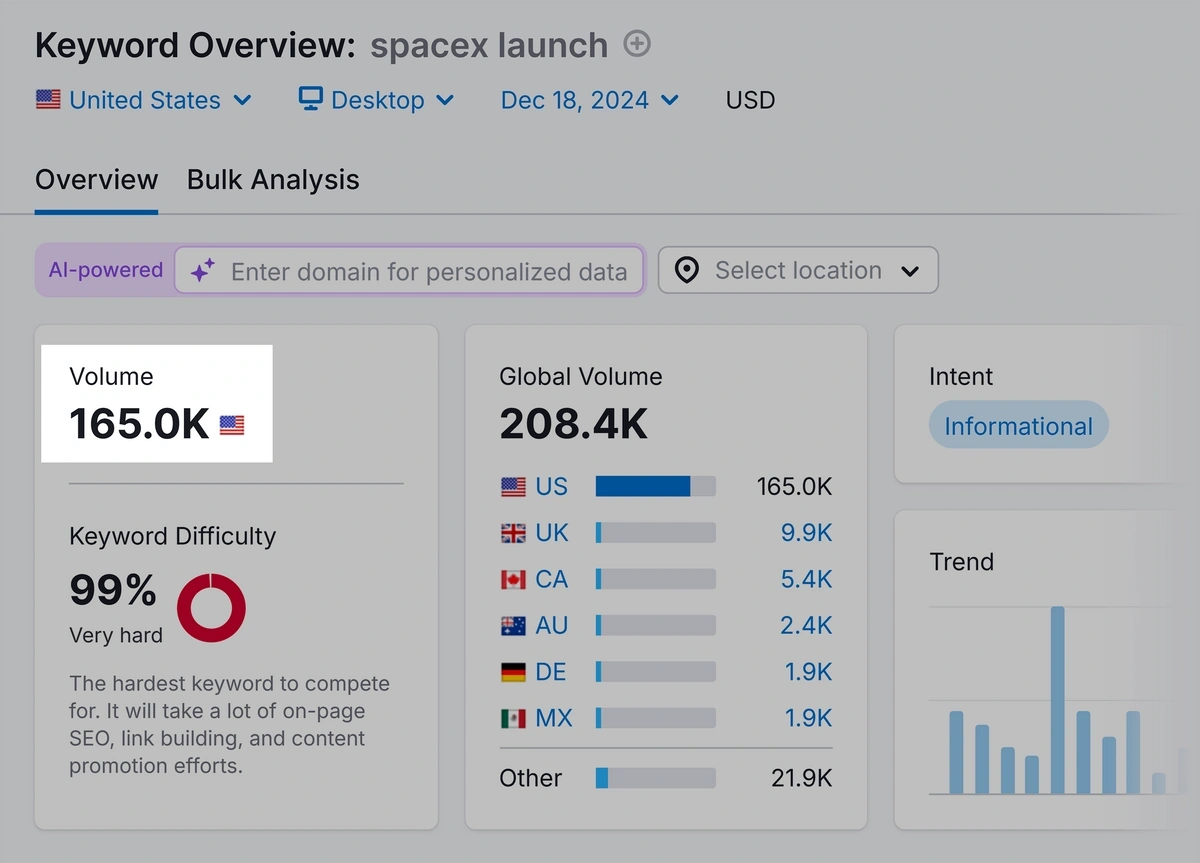Click the US flag beside 165.0K volume
1200x863 pixels.
pyautogui.click(x=232, y=426)
